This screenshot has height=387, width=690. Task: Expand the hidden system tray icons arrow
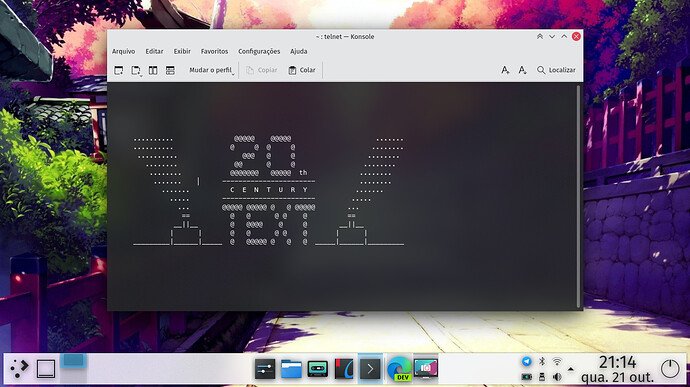pyautogui.click(x=571, y=369)
